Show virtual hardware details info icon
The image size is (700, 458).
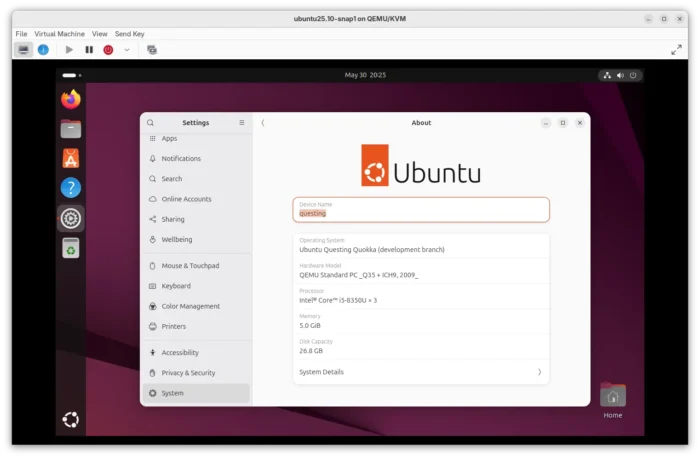click(43, 50)
